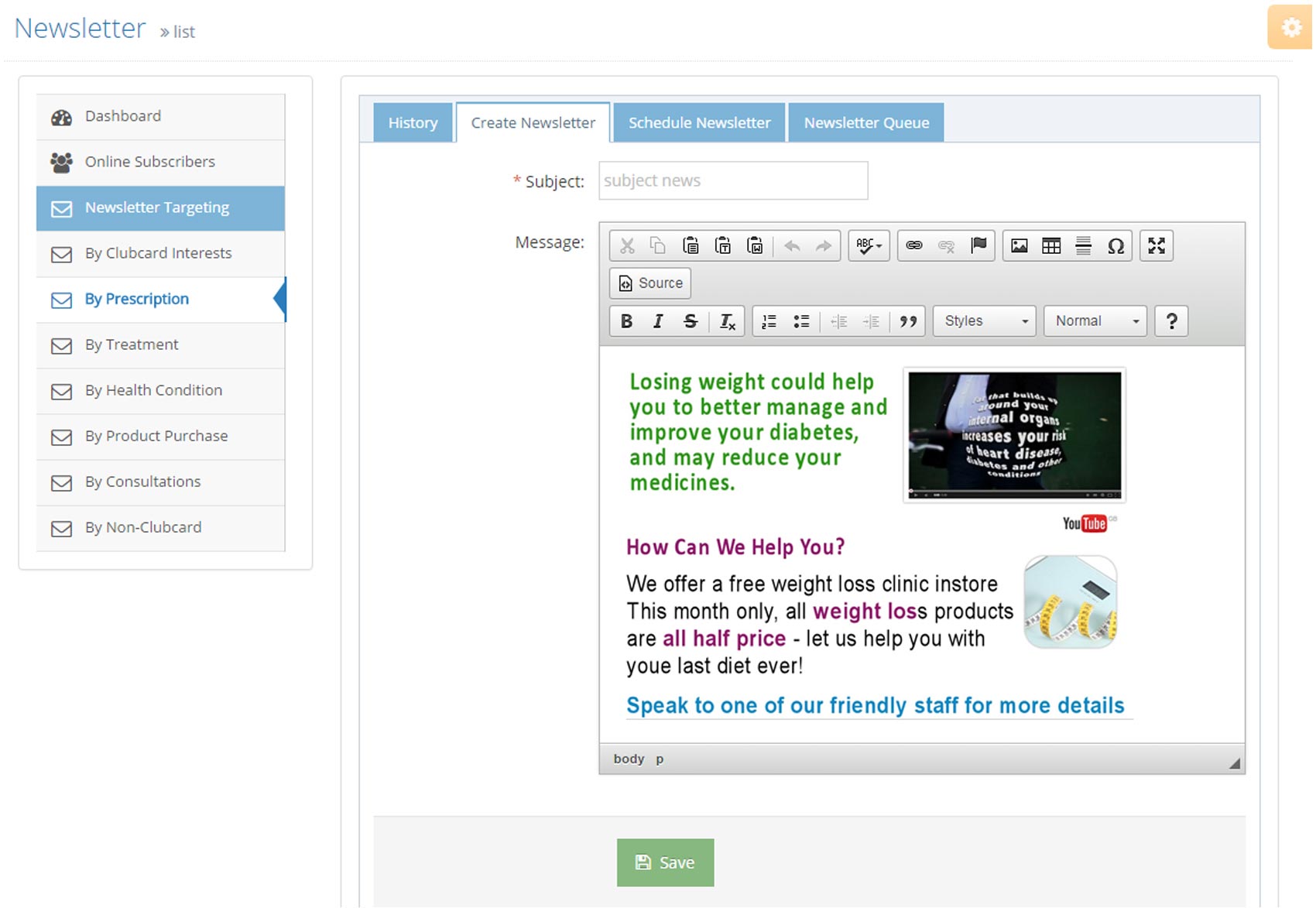Select By Health Condition in sidebar

153,391
